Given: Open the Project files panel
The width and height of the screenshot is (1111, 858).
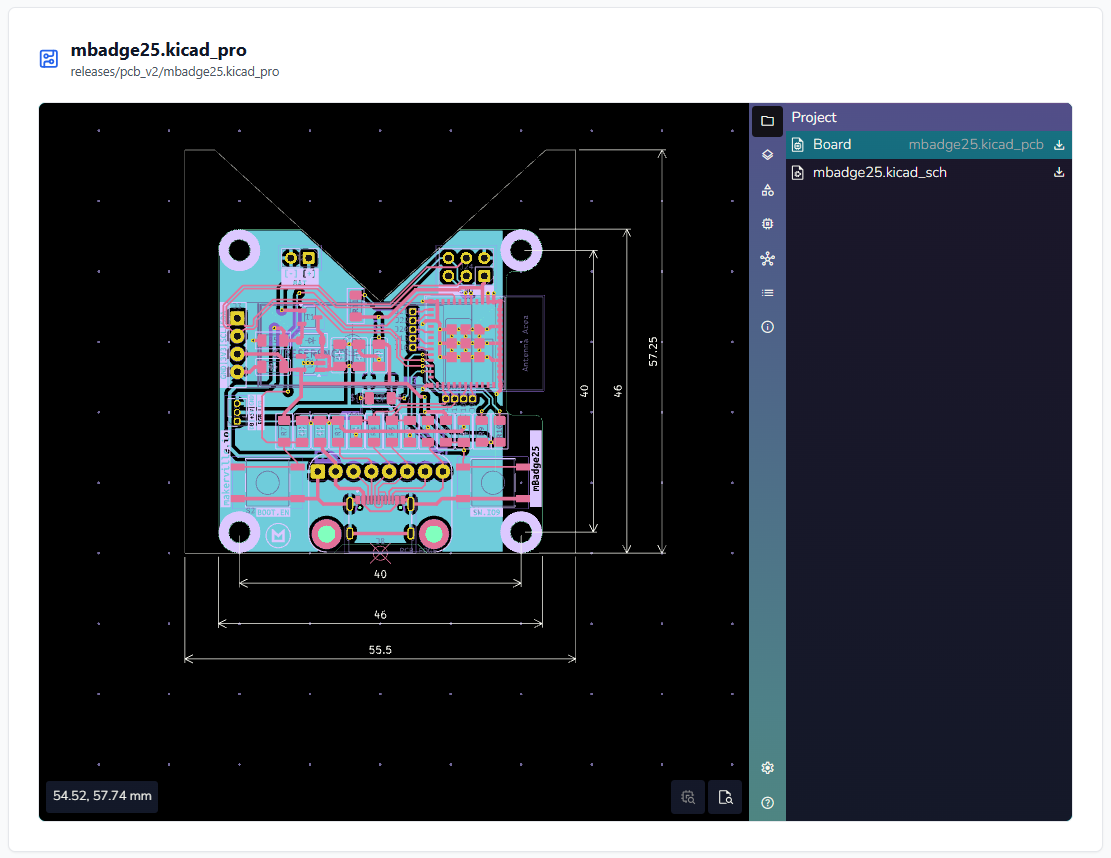Looking at the screenshot, I should [767, 121].
